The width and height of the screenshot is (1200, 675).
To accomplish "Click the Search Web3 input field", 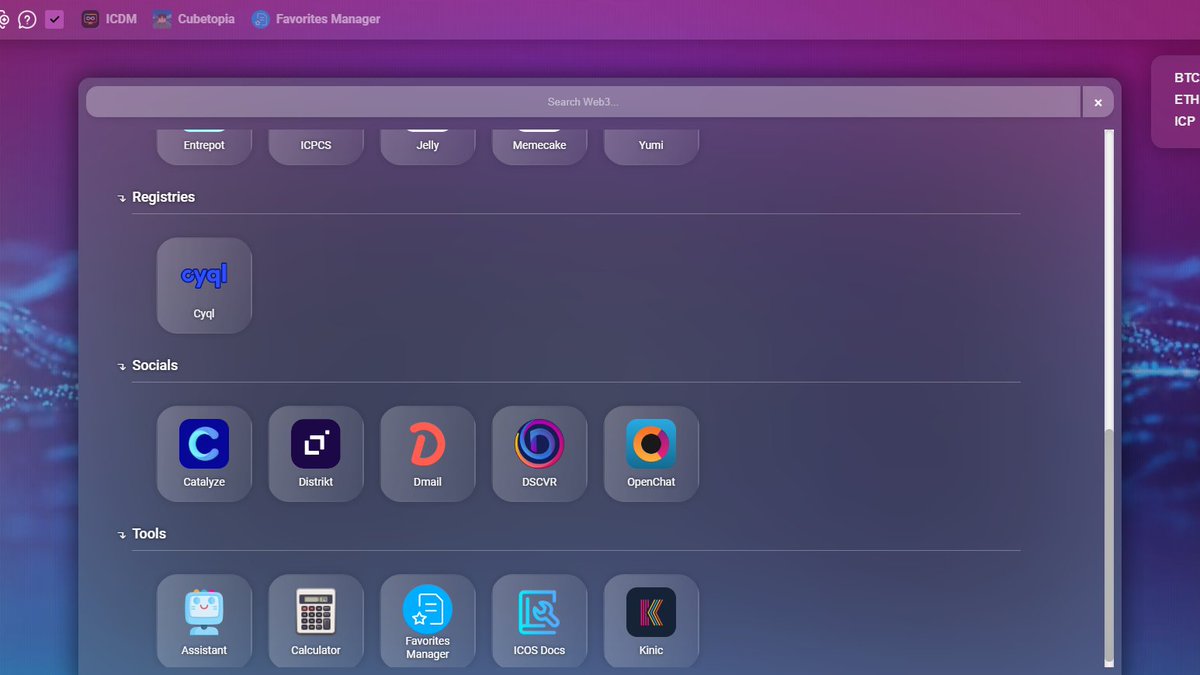I will (x=583, y=102).
